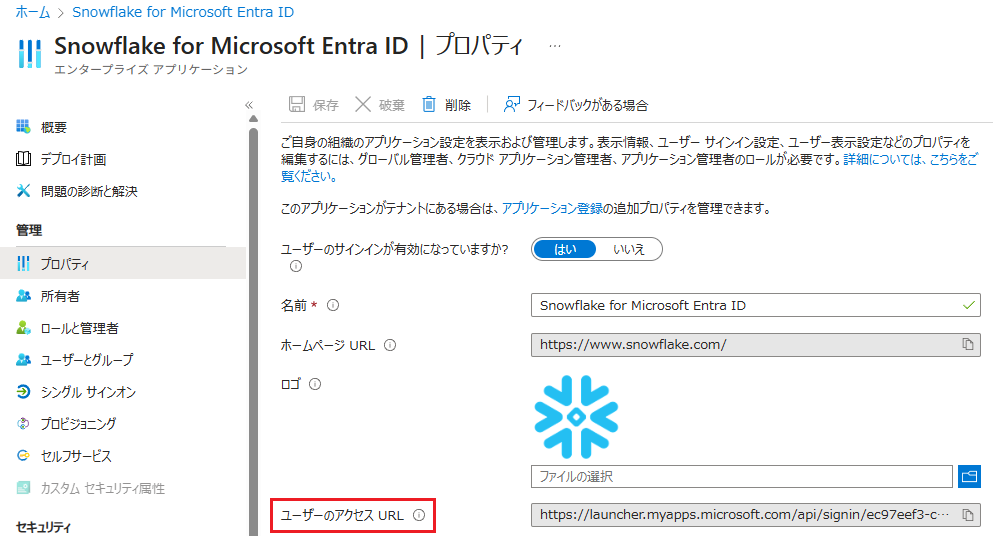Click the 保存 save icon
993x536 pixels.
tap(296, 105)
